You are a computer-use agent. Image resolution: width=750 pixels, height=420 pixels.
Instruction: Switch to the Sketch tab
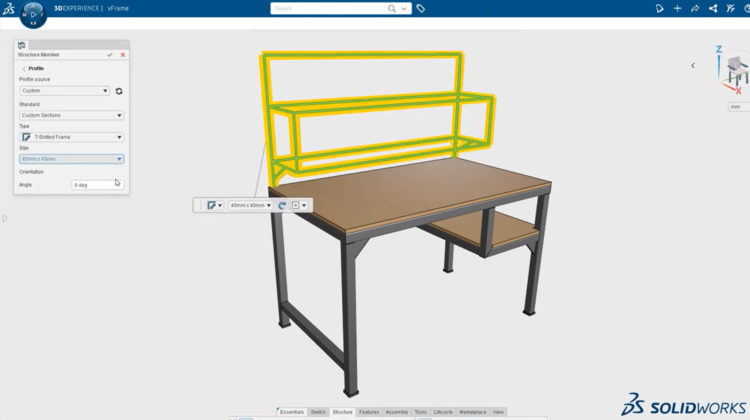(x=318, y=412)
